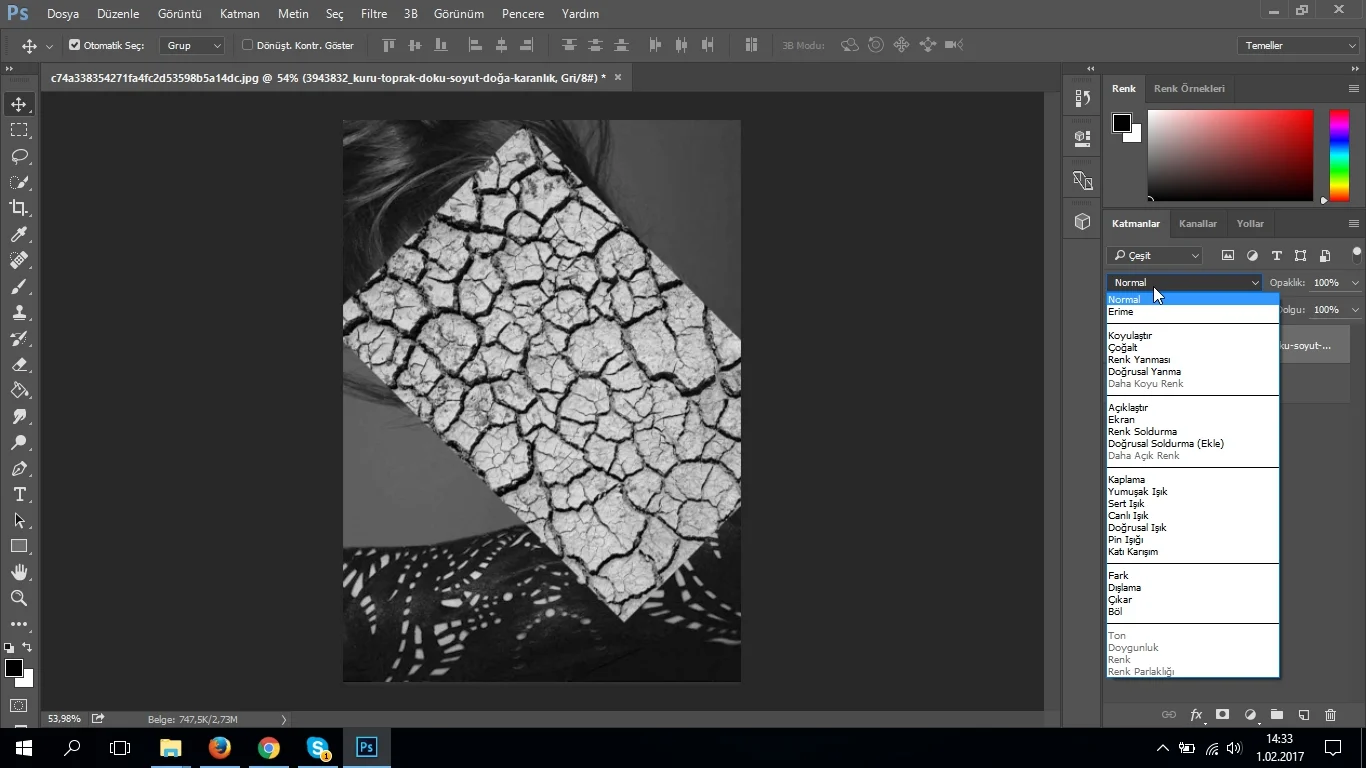Select the Rectangular Marquee tool
The image size is (1366, 768).
(x=19, y=130)
